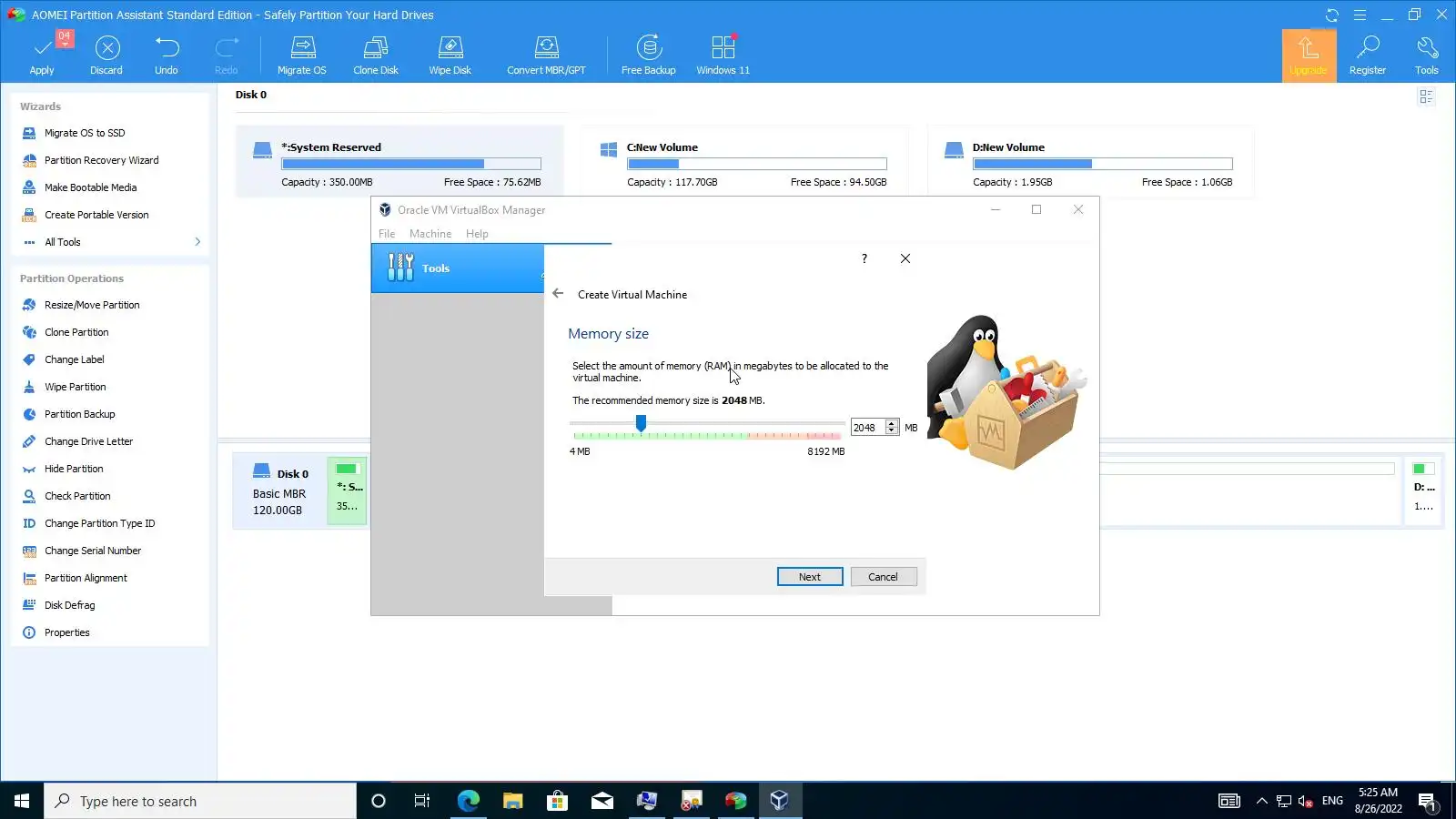Open Migrate OS toolbar tool
Image resolution: width=1456 pixels, height=819 pixels.
(x=302, y=56)
